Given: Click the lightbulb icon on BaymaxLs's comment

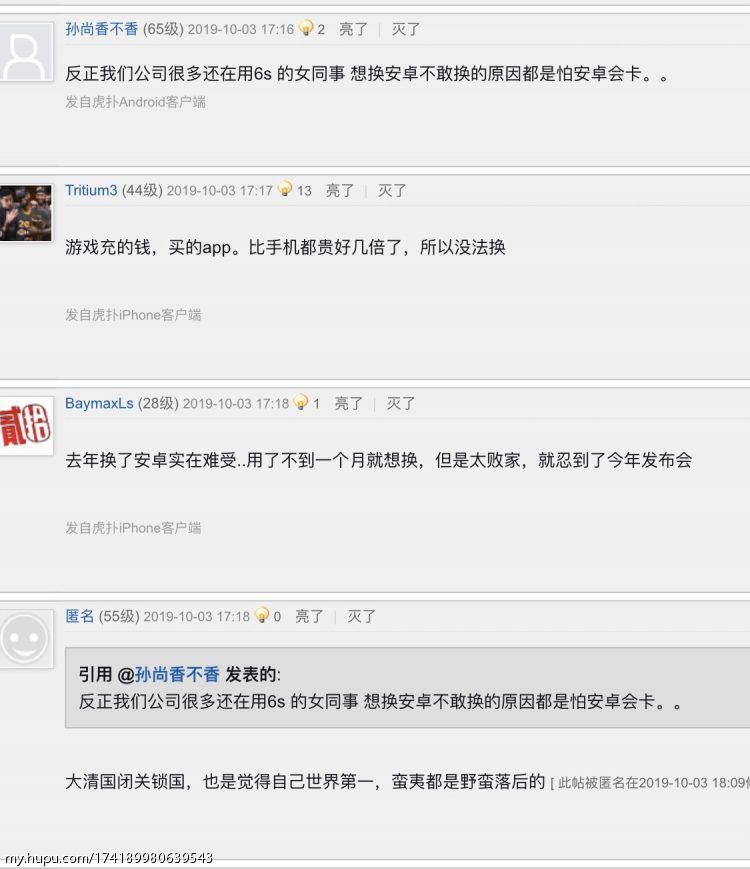Looking at the screenshot, I should 301,402.
